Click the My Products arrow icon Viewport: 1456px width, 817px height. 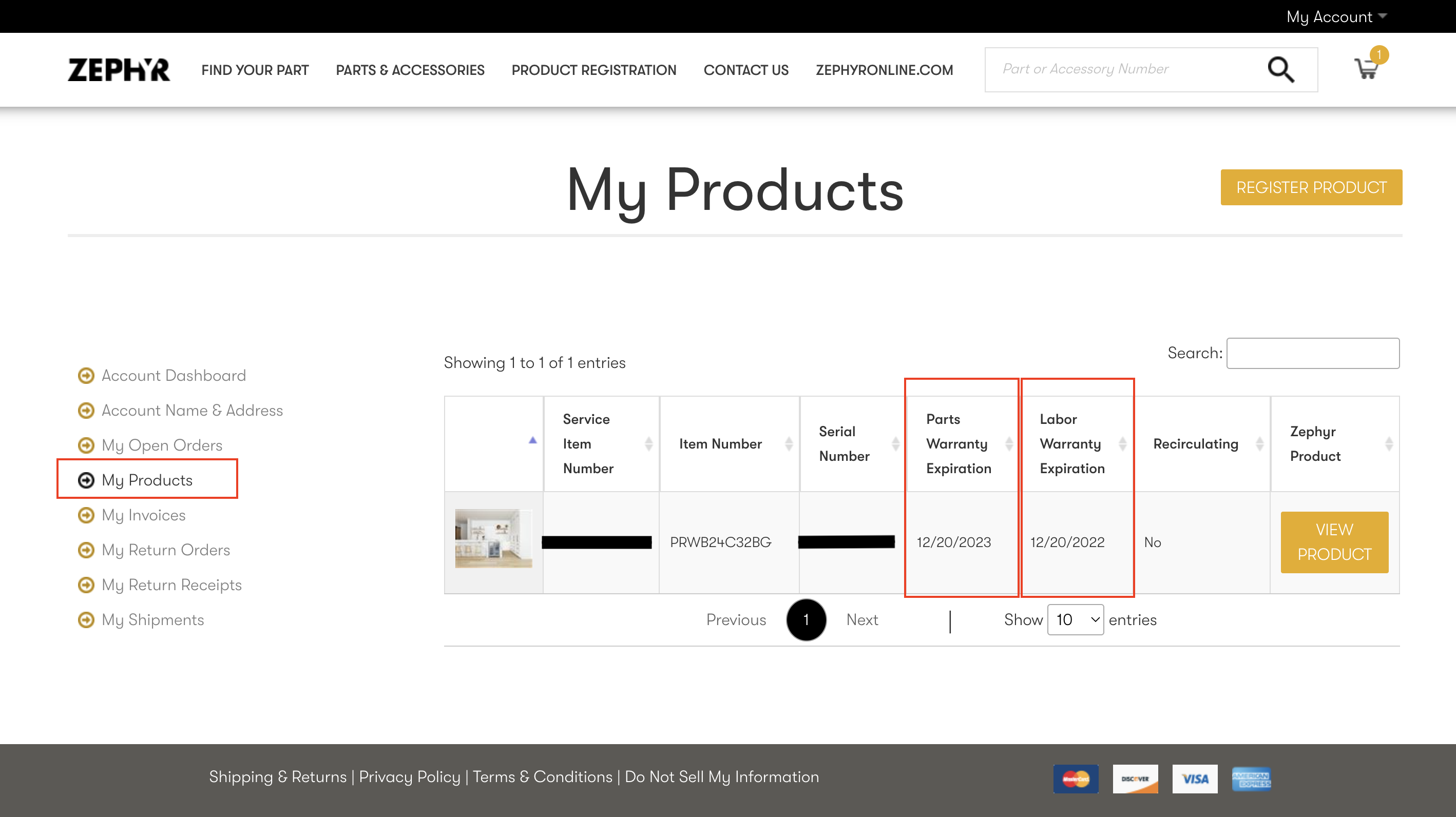[x=86, y=480]
